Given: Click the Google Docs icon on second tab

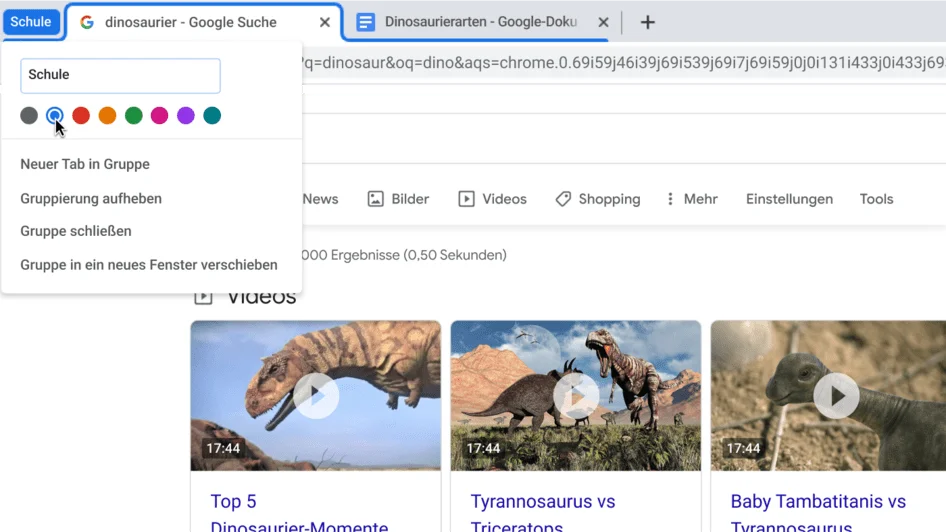Looking at the screenshot, I should point(365,22).
